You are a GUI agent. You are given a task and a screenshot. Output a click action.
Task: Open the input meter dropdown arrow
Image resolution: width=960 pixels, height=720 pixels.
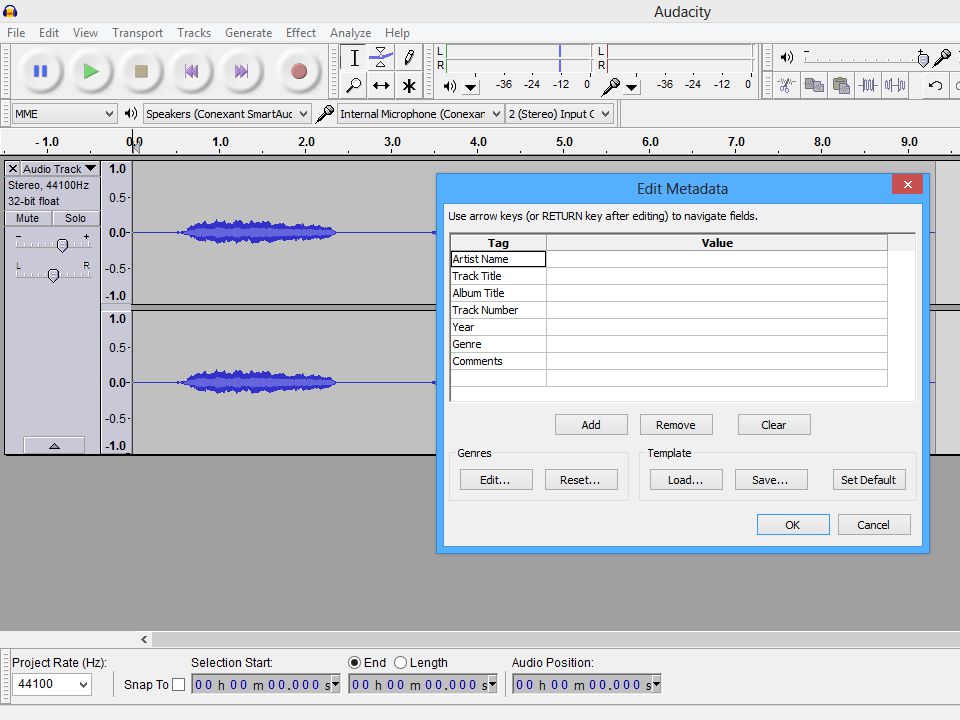pos(632,88)
